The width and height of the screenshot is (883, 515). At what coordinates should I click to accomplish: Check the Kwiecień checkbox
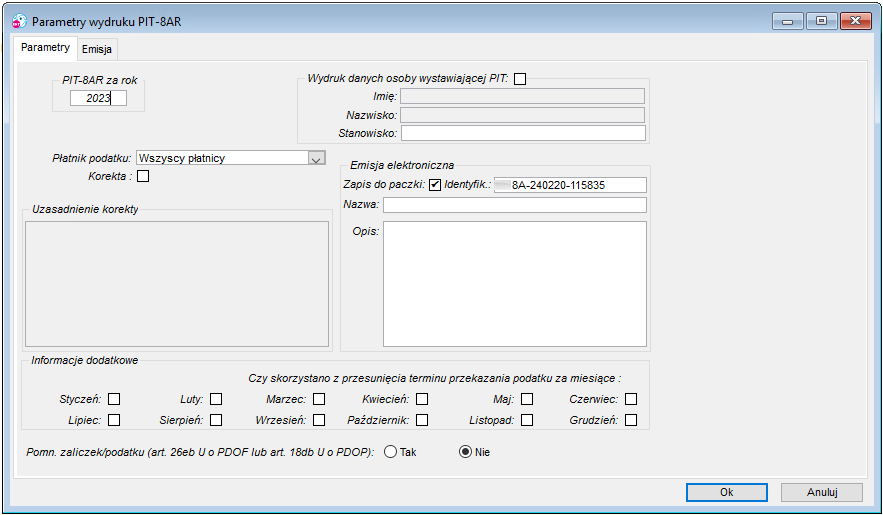(x=422, y=399)
